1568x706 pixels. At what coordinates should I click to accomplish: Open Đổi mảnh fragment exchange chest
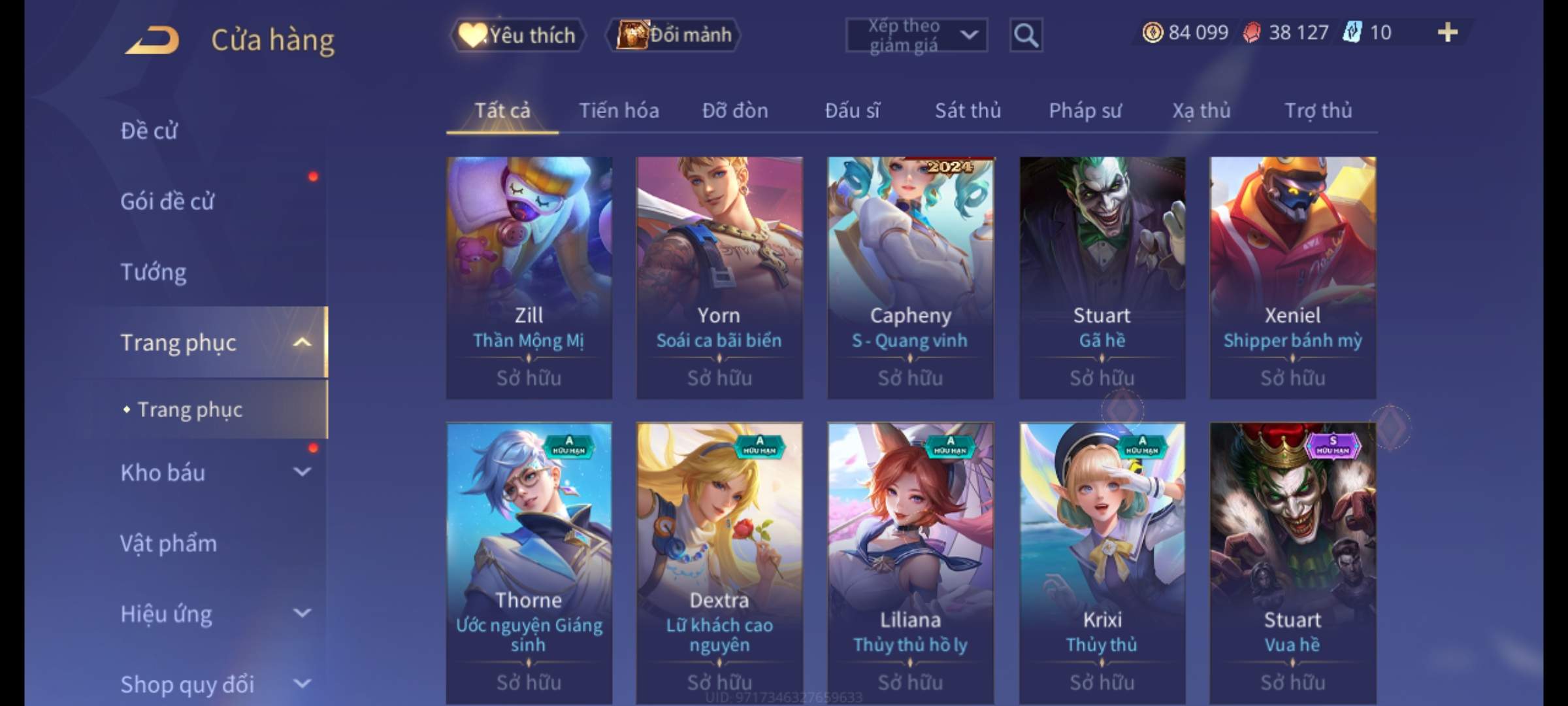[673, 35]
